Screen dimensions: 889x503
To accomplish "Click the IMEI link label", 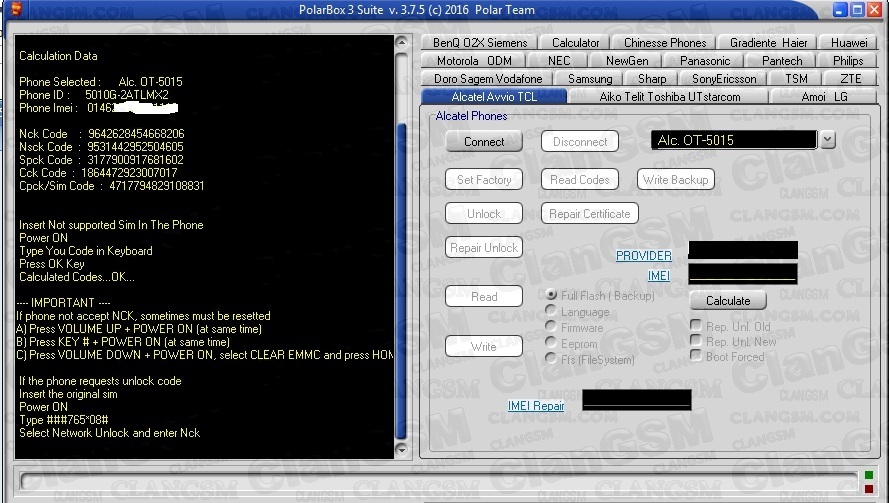I will pyautogui.click(x=659, y=276).
